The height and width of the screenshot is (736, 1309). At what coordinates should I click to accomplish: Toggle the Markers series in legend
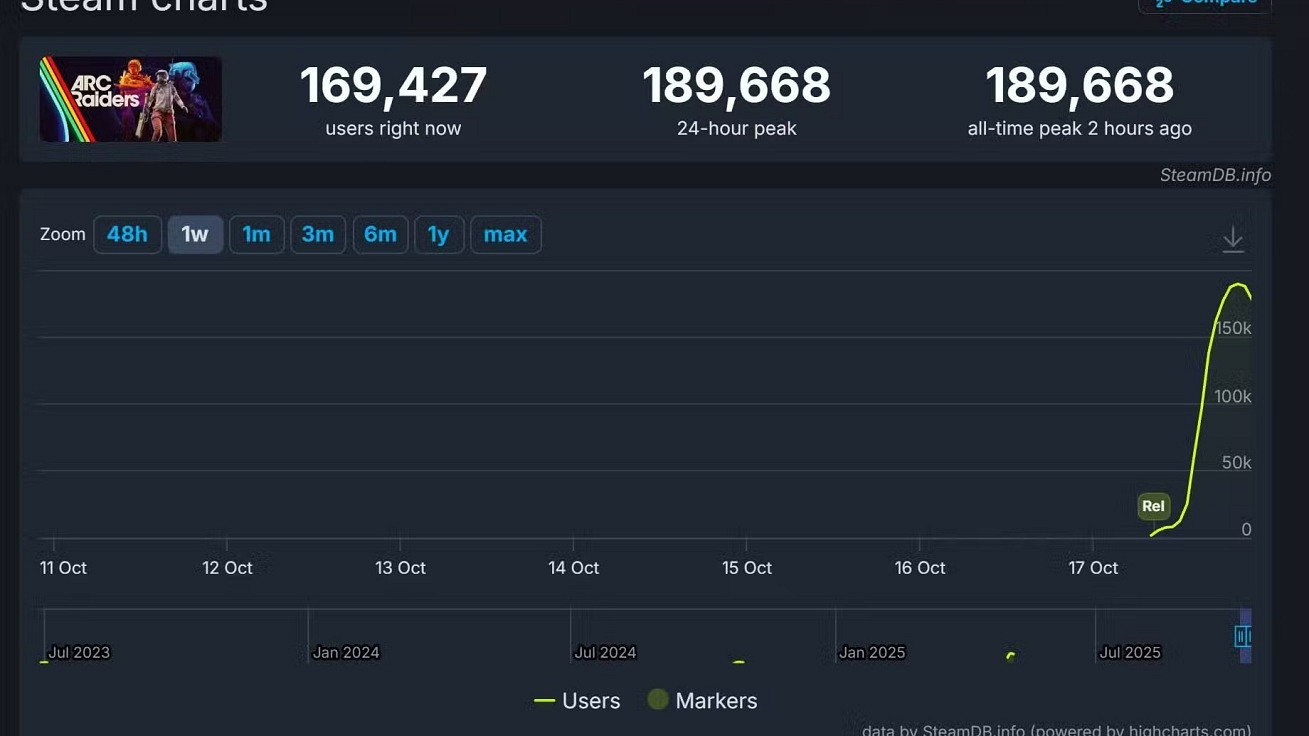[x=702, y=701]
